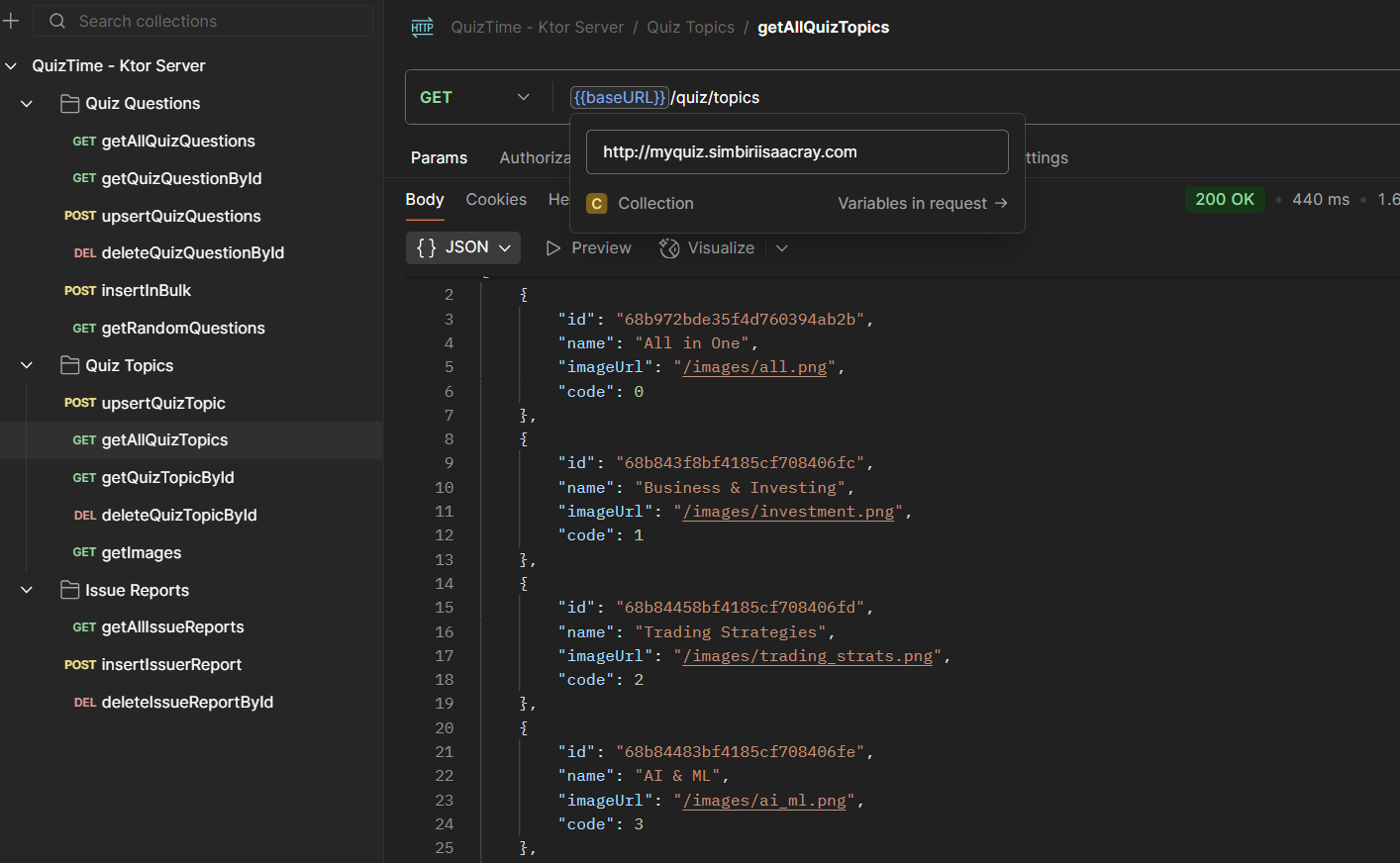The image size is (1400, 863).
Task: Open the Params tab
Action: coord(439,157)
